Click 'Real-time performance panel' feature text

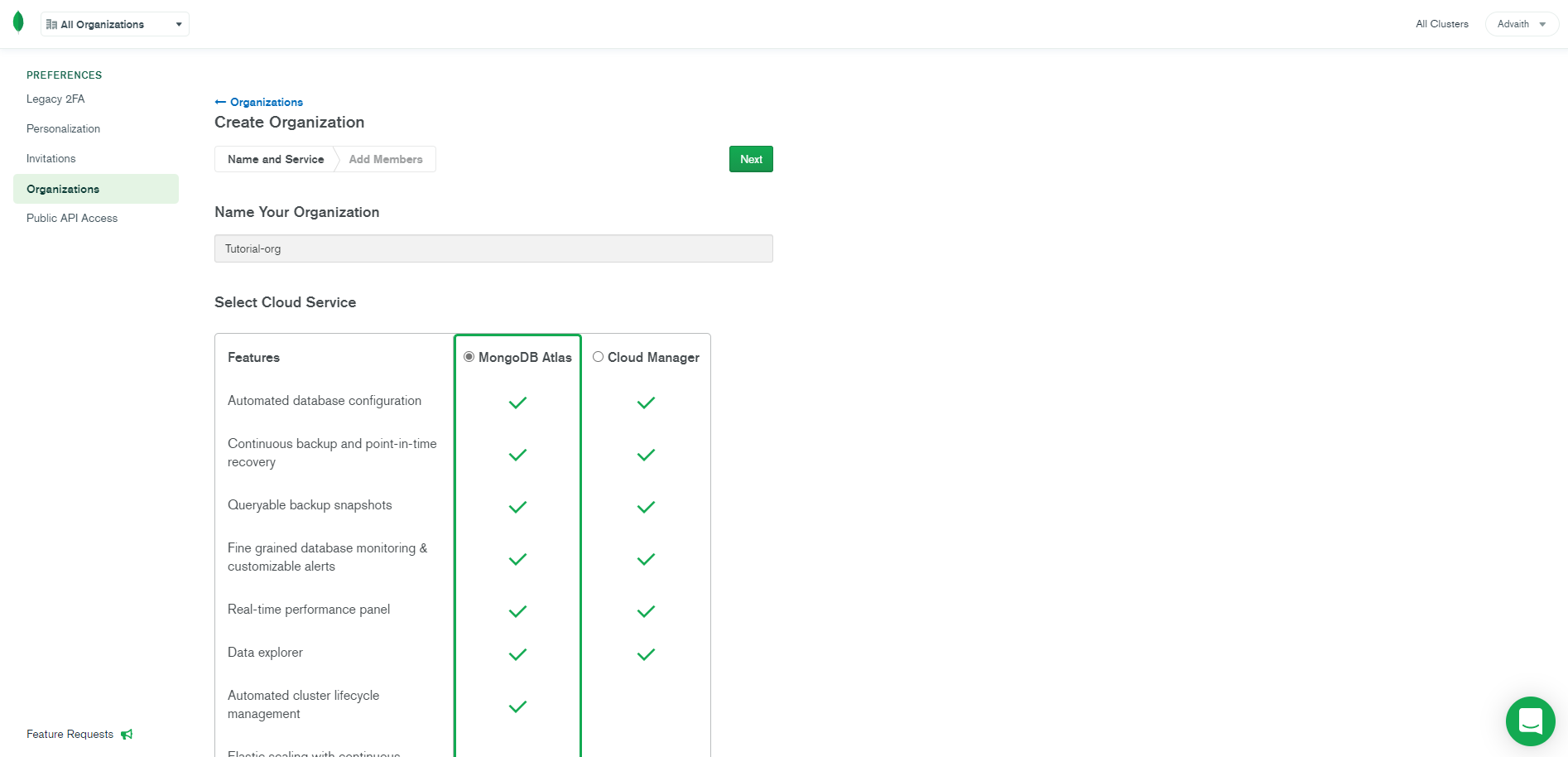pos(309,610)
